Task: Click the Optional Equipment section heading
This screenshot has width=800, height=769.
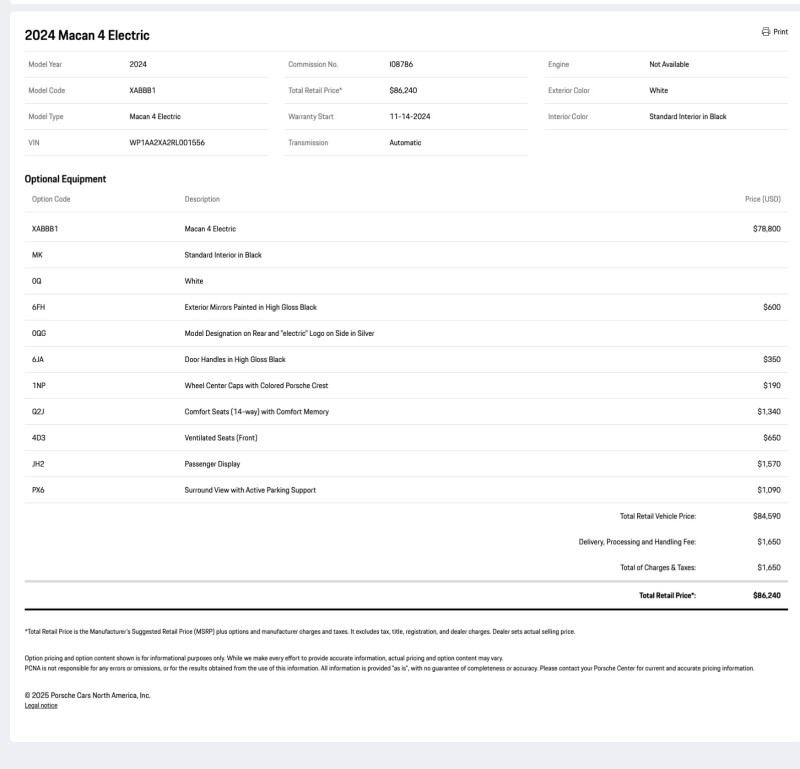Action: click(x=65, y=179)
